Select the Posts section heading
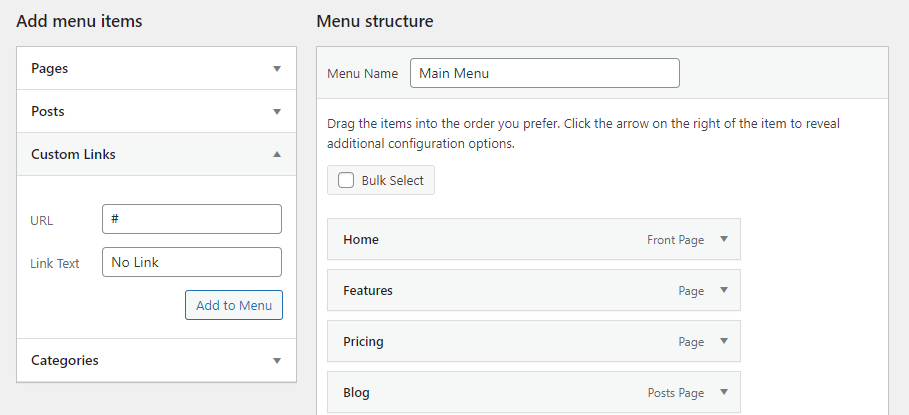The width and height of the screenshot is (909, 415). pyautogui.click(x=48, y=111)
